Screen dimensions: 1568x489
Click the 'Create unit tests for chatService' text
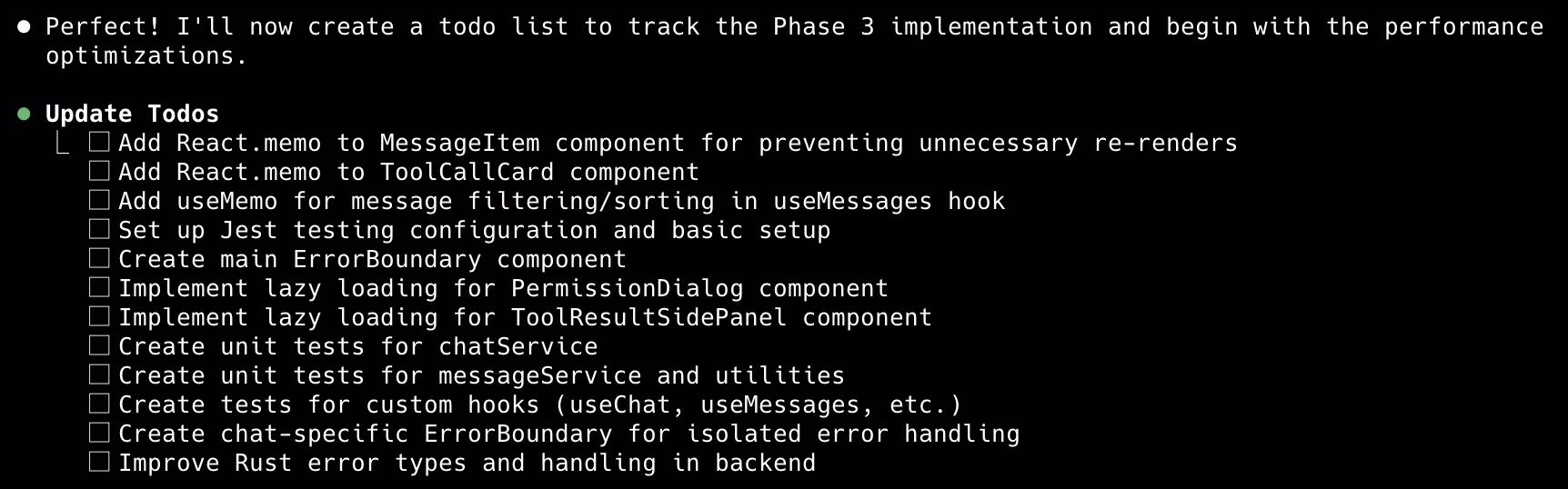click(x=357, y=346)
